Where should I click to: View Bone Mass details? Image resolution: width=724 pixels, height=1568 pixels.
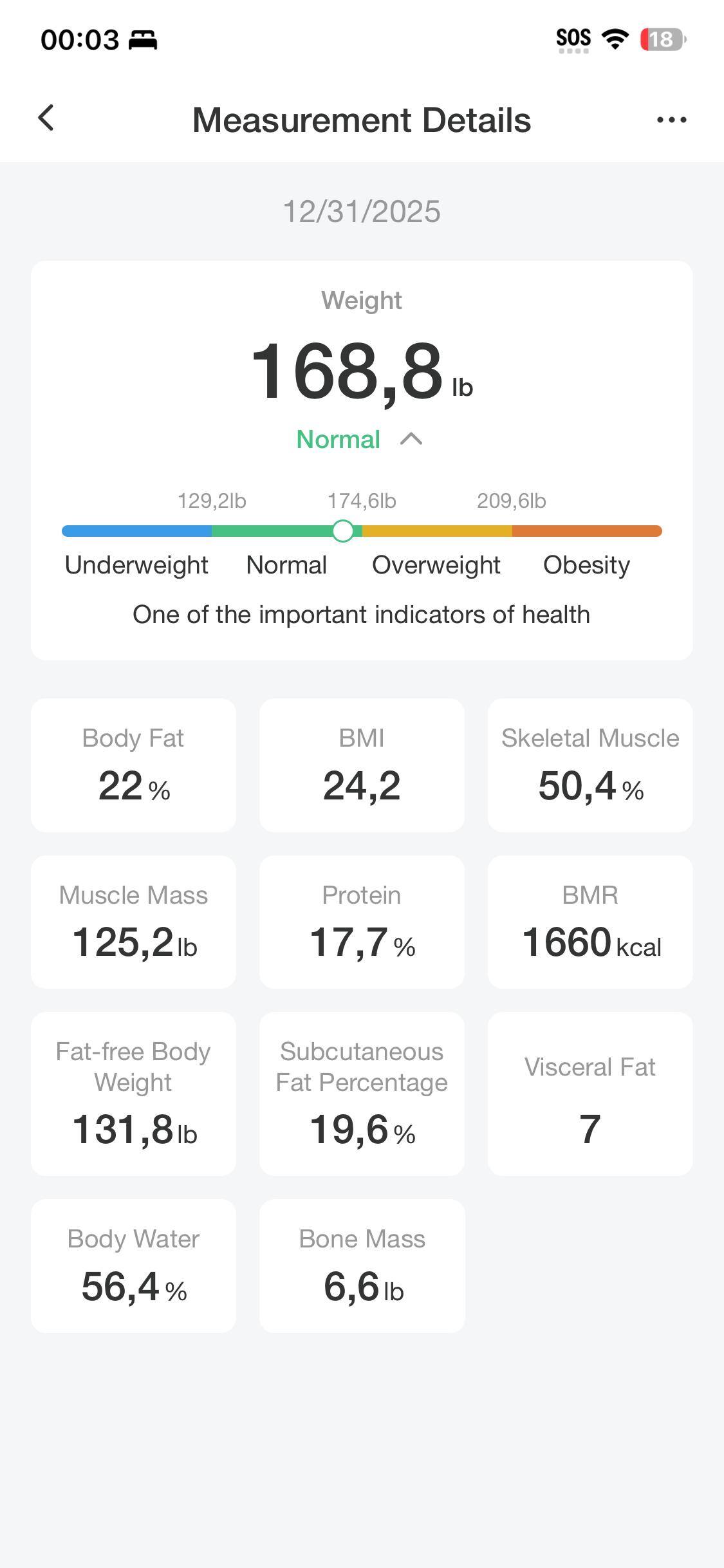[362, 1265]
